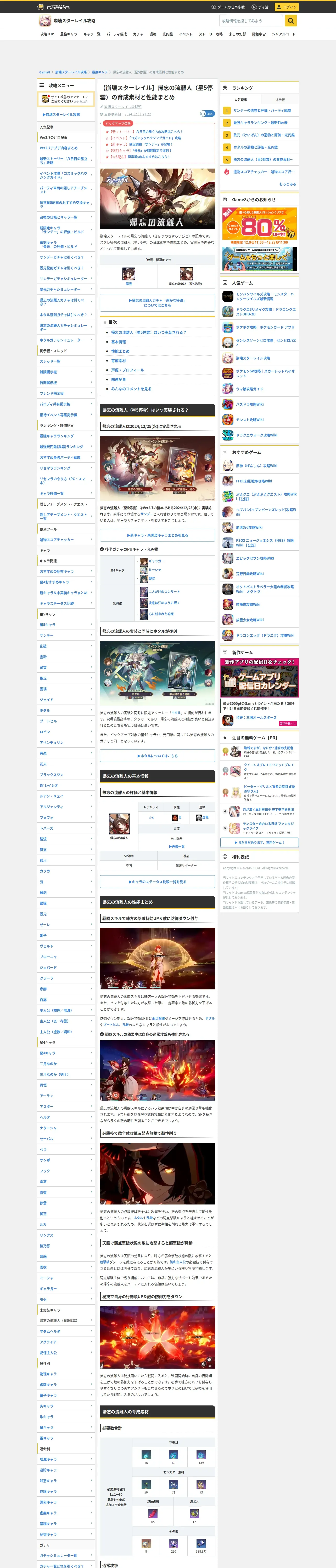Click the 攻略情報を探してみよう search field
Viewport: 336px width, 1568px height.
pyautogui.click(x=252, y=21)
